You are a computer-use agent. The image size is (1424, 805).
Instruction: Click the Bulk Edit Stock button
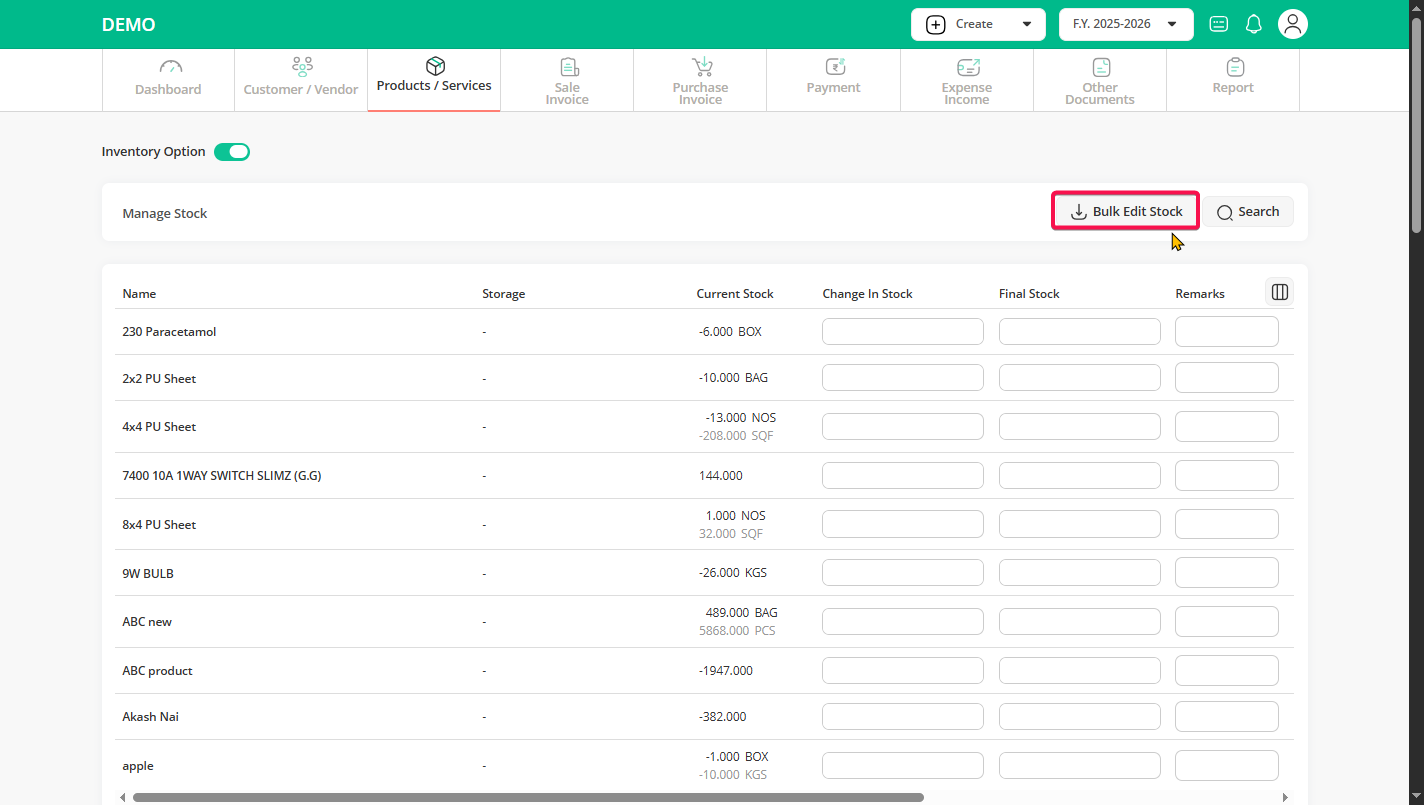(x=1126, y=212)
